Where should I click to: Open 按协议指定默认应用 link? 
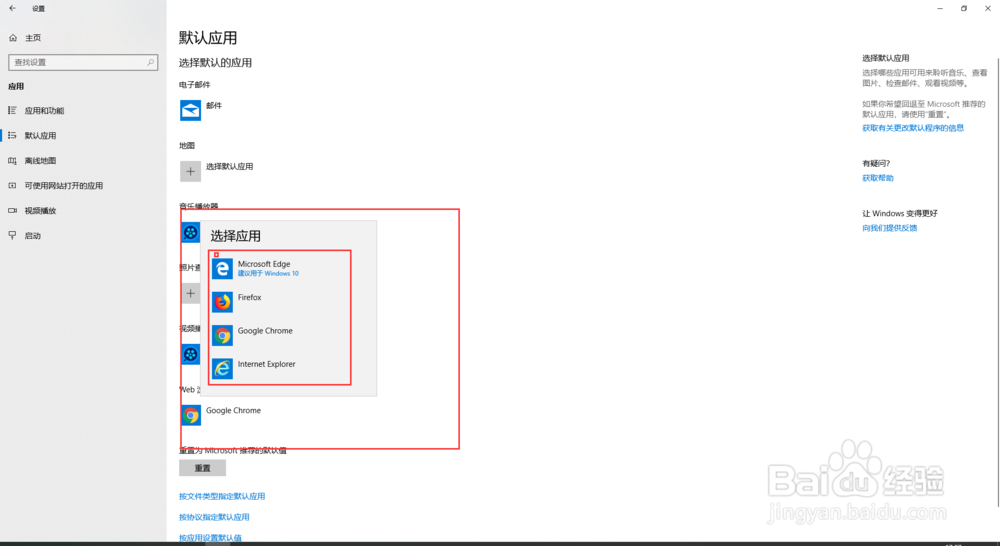(214, 517)
